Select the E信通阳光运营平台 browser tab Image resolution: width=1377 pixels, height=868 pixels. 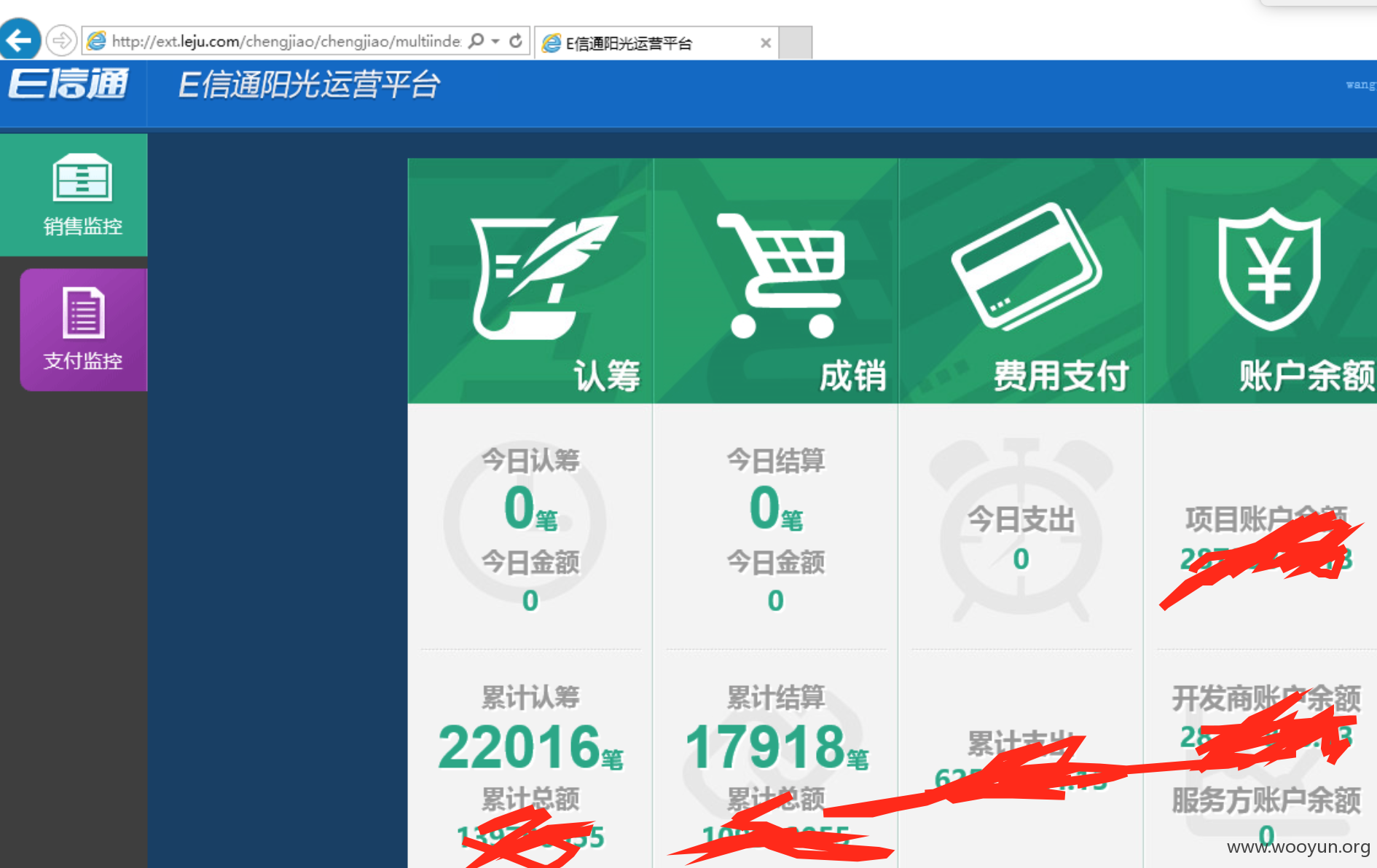pyautogui.click(x=656, y=43)
